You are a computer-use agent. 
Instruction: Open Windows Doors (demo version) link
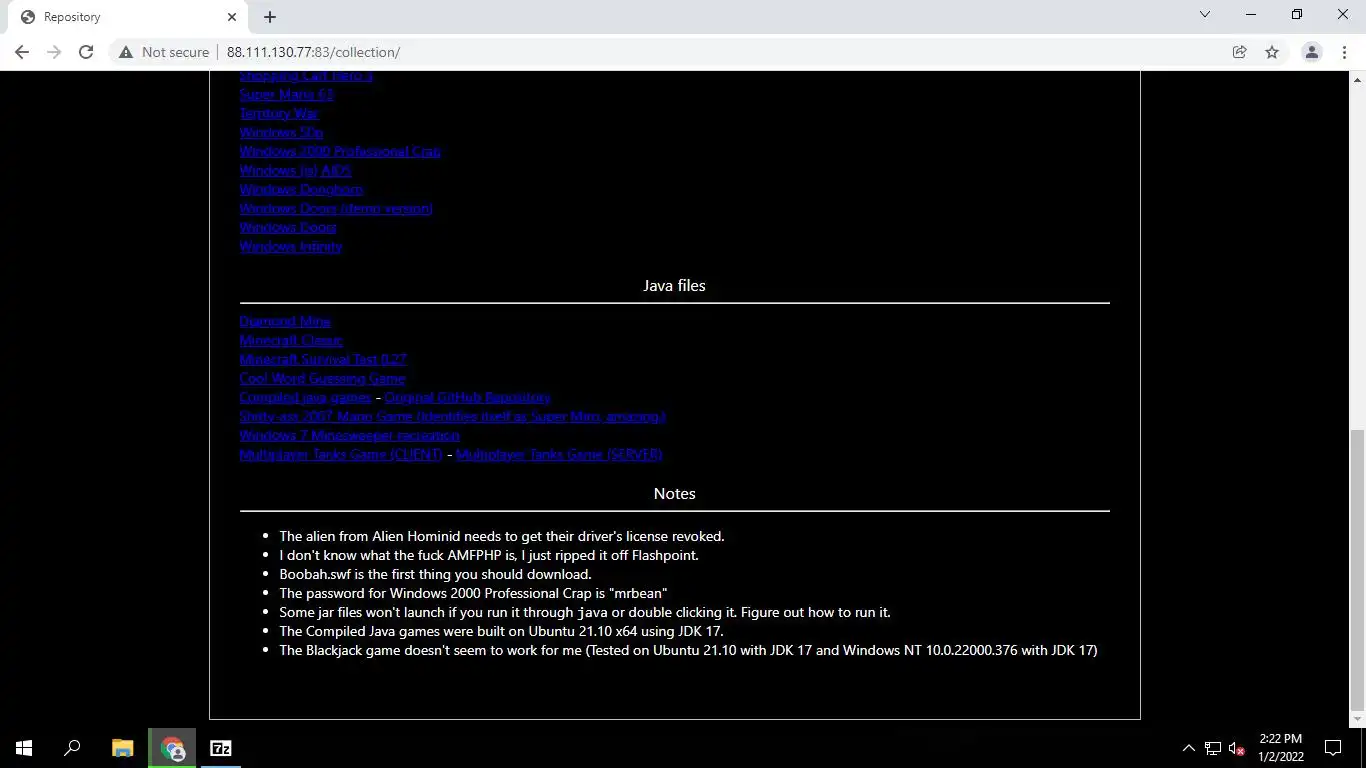coord(336,208)
